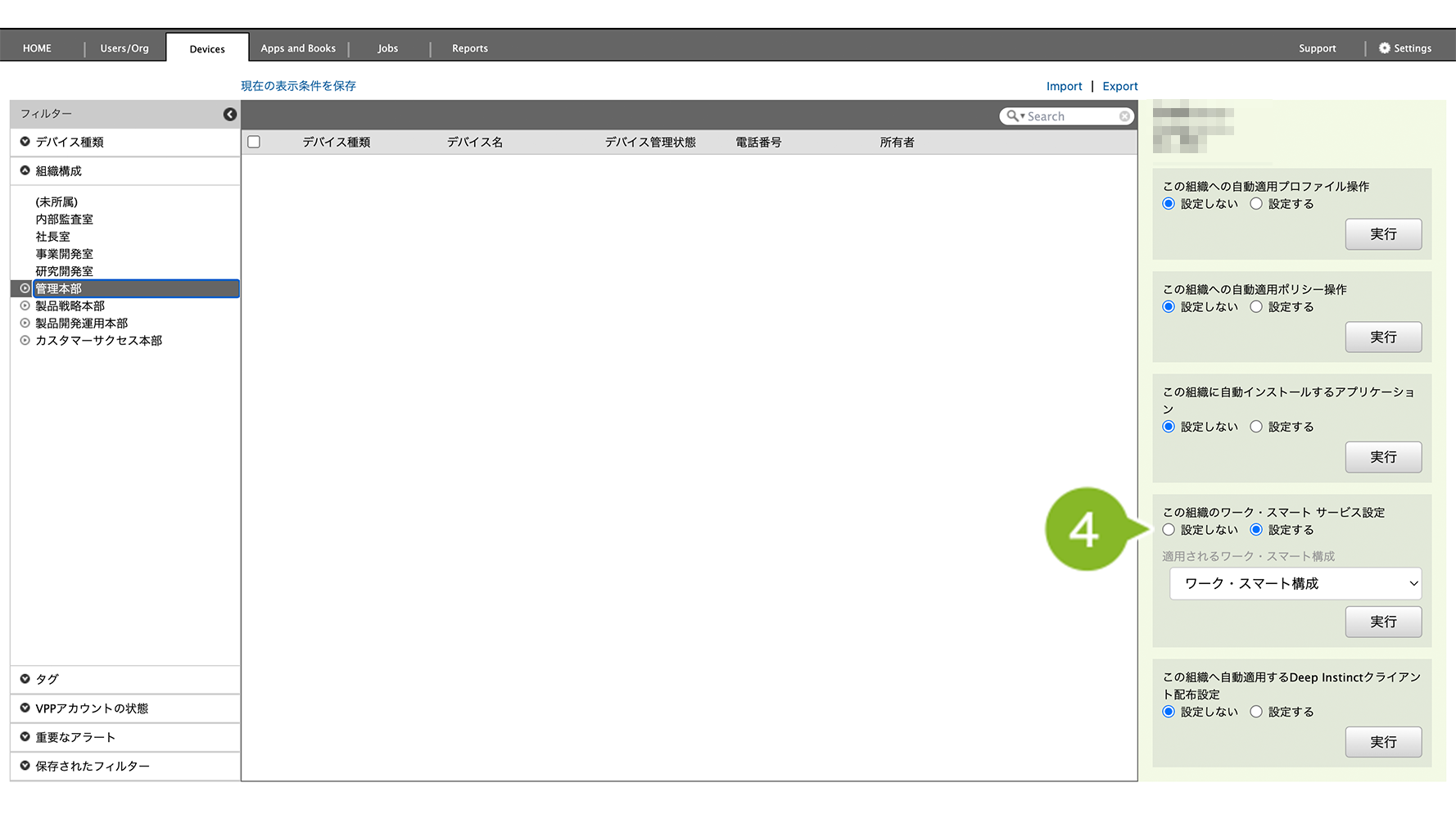Expand the 製品戦略本部 organization node icon

pyautogui.click(x=25, y=305)
